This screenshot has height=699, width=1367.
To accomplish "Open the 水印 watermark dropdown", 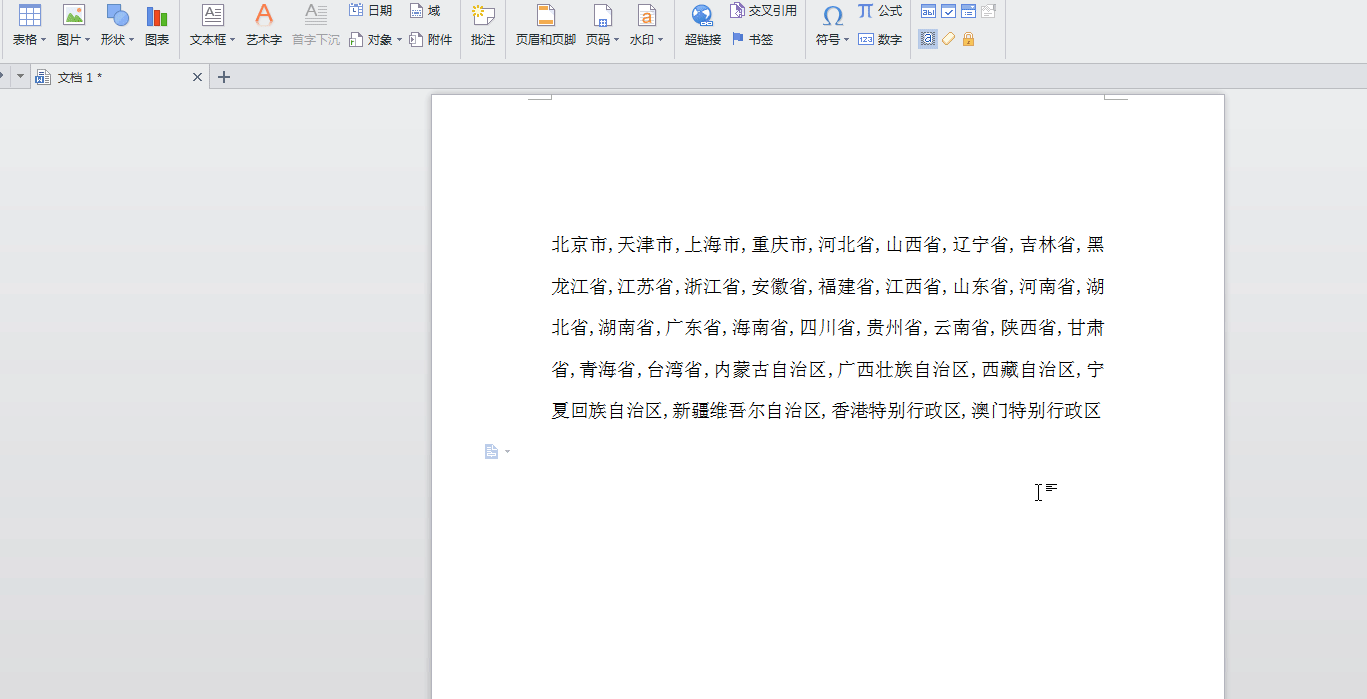I will tap(646, 40).
